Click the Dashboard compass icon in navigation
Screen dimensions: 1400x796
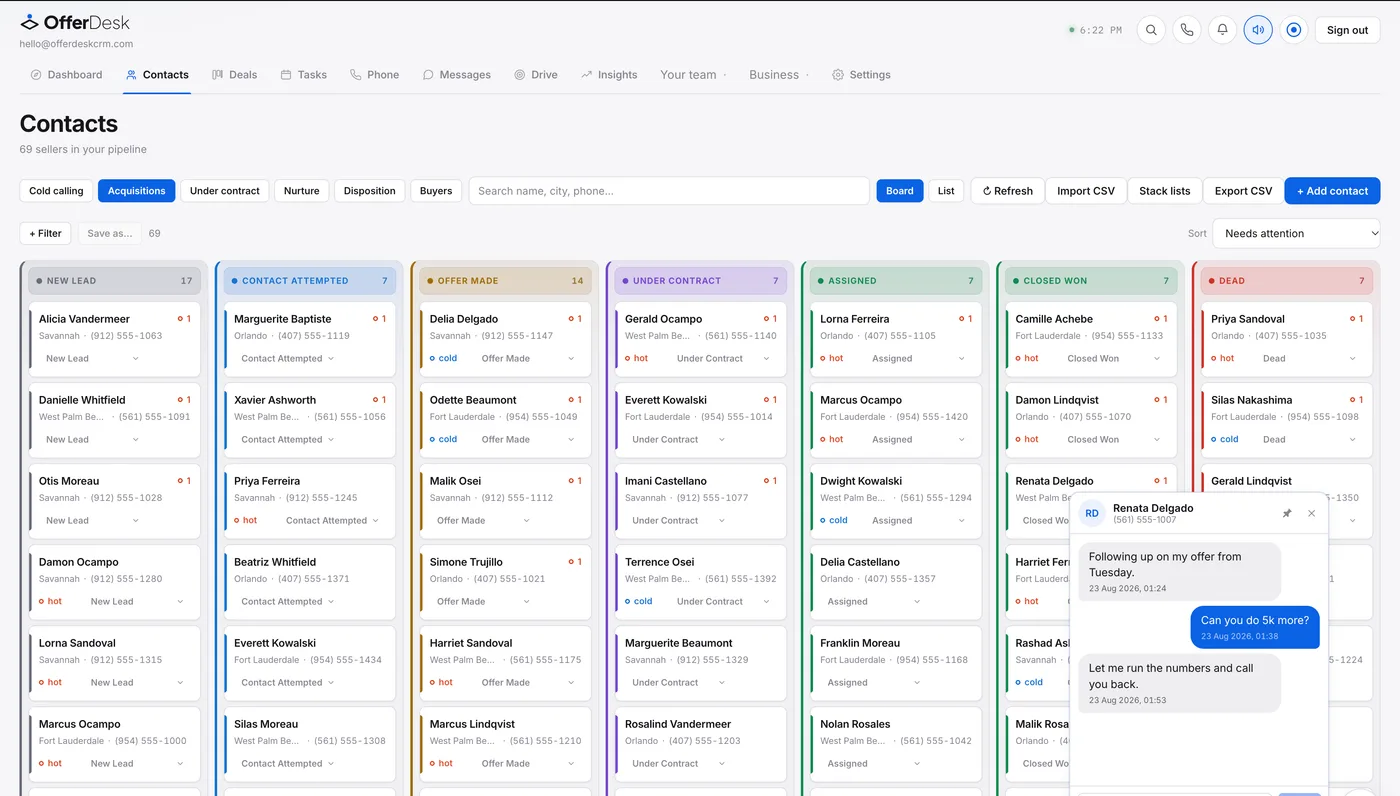coord(36,75)
